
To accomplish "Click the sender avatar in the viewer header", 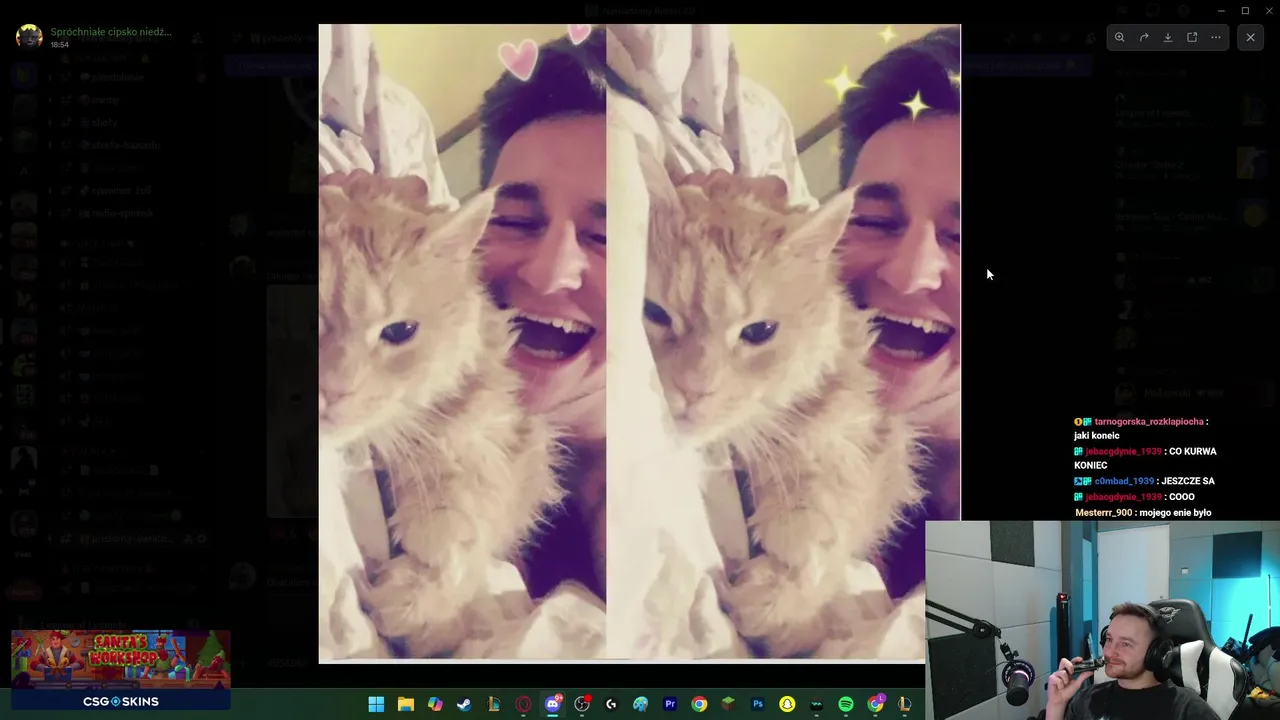I will pyautogui.click(x=29, y=37).
